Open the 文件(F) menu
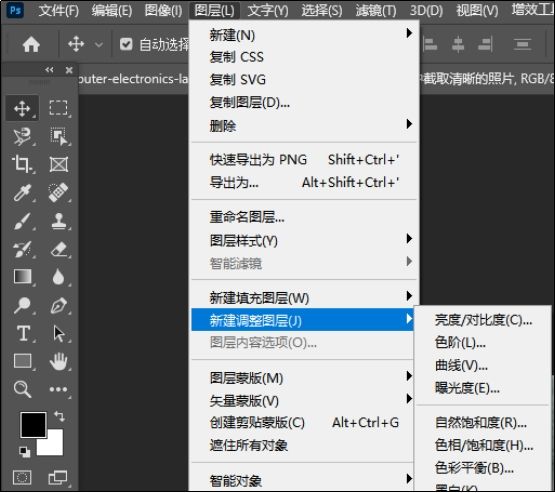 point(58,11)
